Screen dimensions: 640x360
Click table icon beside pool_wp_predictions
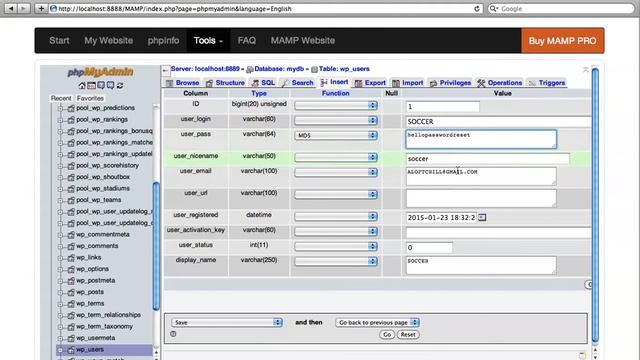pyautogui.click(x=71, y=108)
